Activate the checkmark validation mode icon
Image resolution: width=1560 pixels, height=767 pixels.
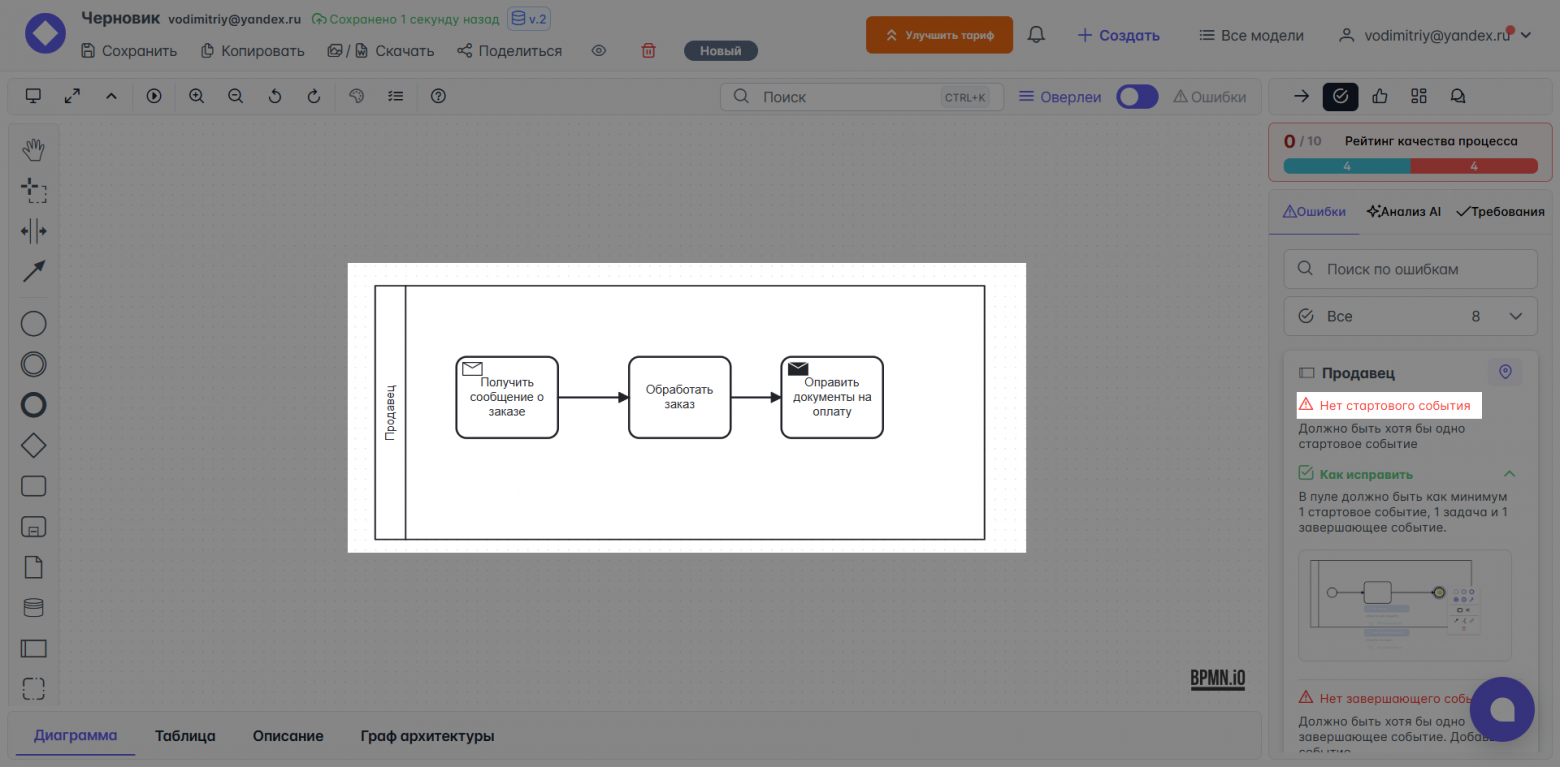1340,96
